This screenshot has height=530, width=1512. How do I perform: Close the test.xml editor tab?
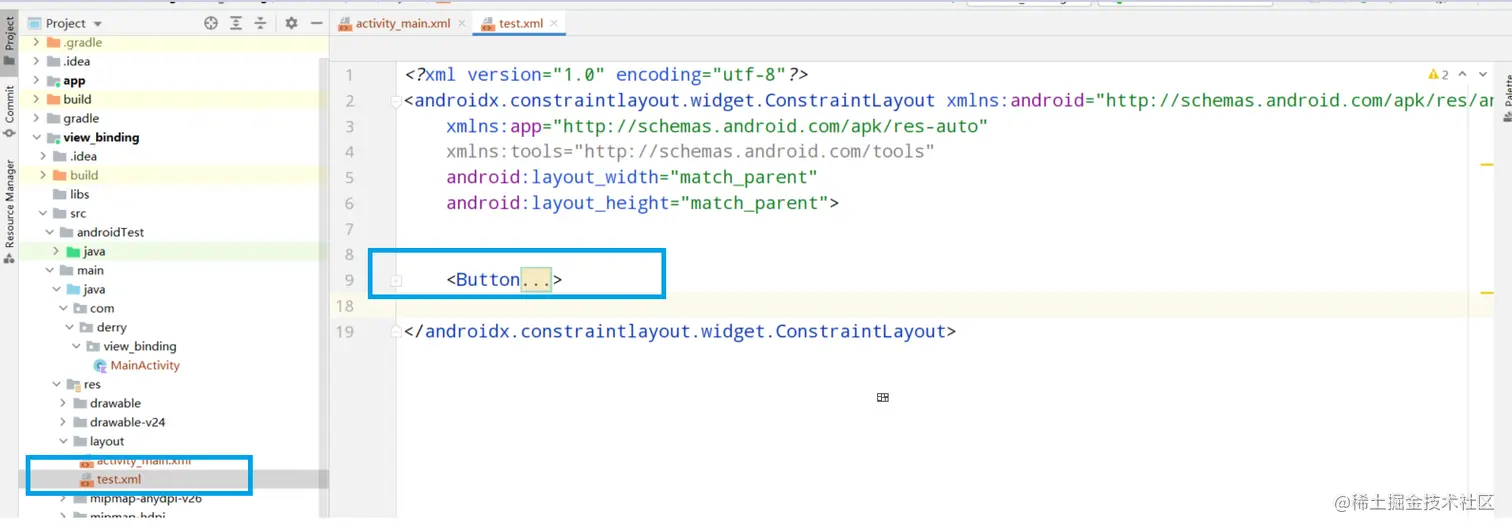pos(554,23)
